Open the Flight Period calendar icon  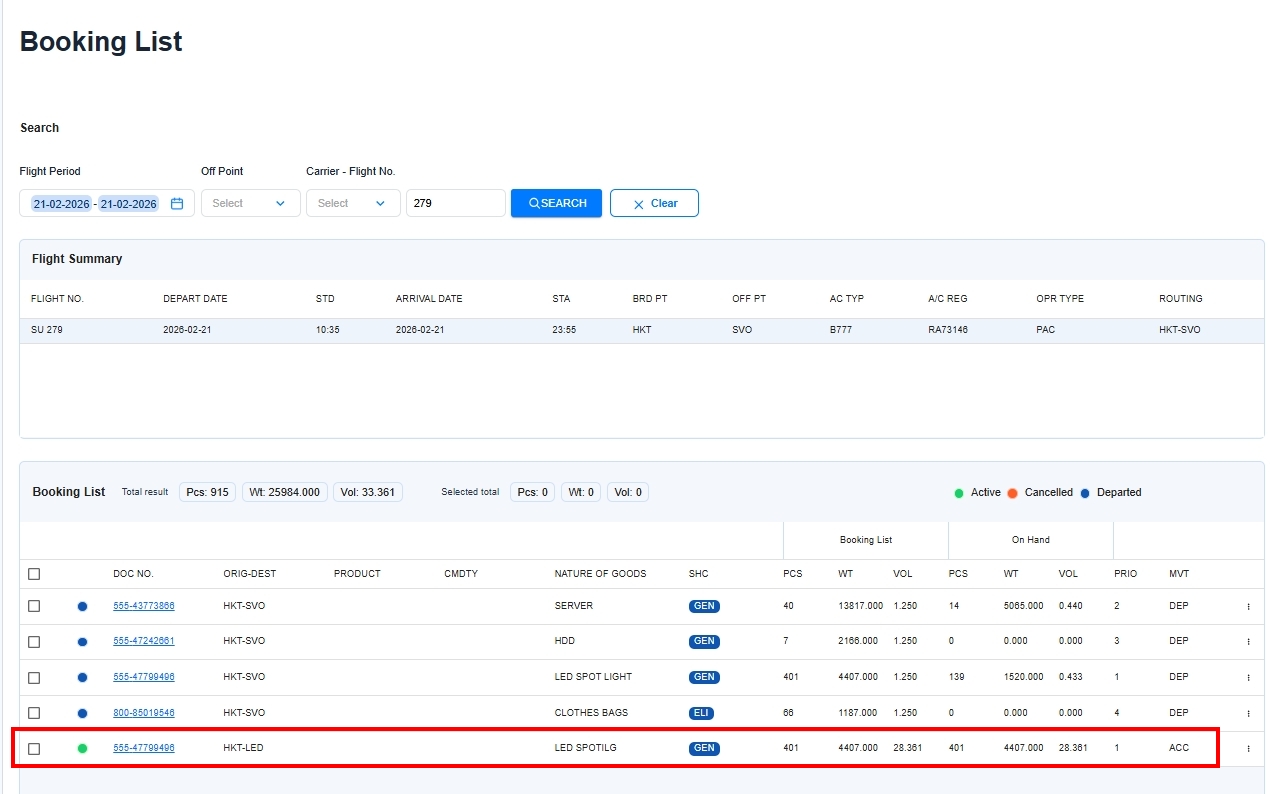(x=177, y=203)
